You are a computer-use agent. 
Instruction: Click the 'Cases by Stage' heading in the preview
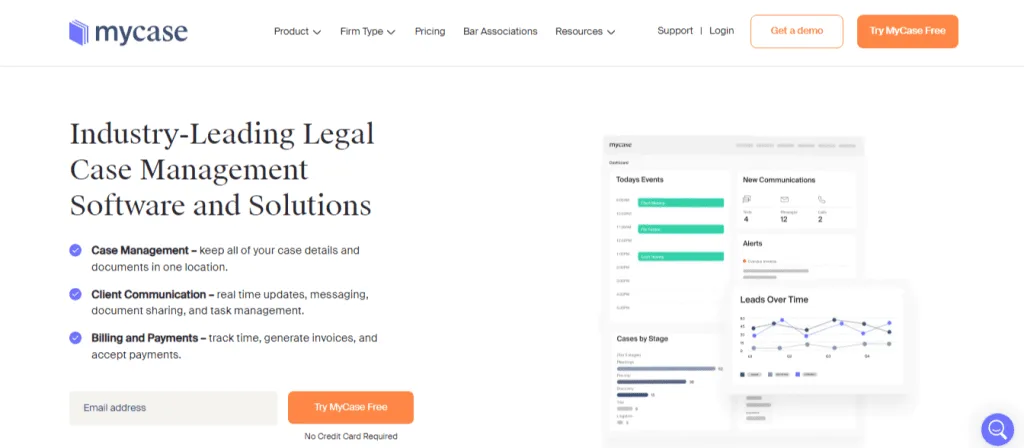tap(642, 339)
